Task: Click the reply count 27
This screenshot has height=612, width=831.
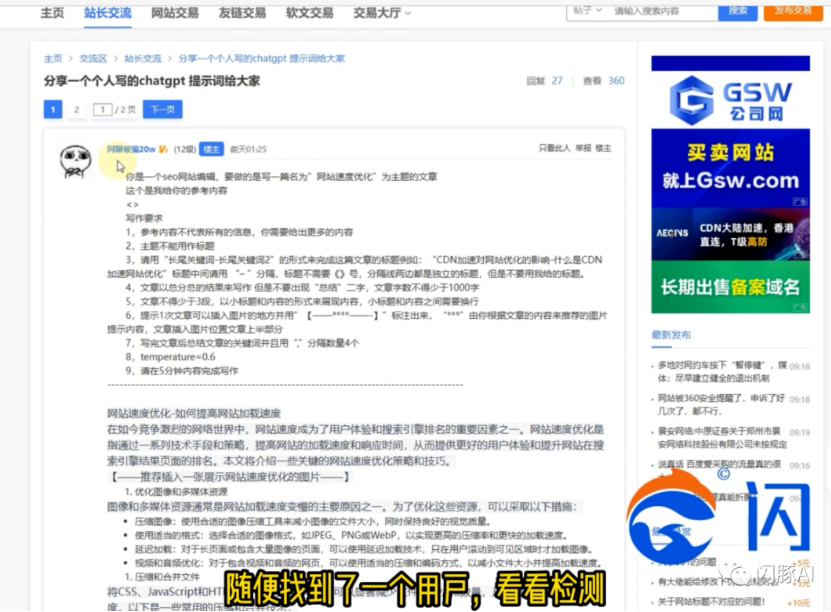Action: tap(556, 81)
